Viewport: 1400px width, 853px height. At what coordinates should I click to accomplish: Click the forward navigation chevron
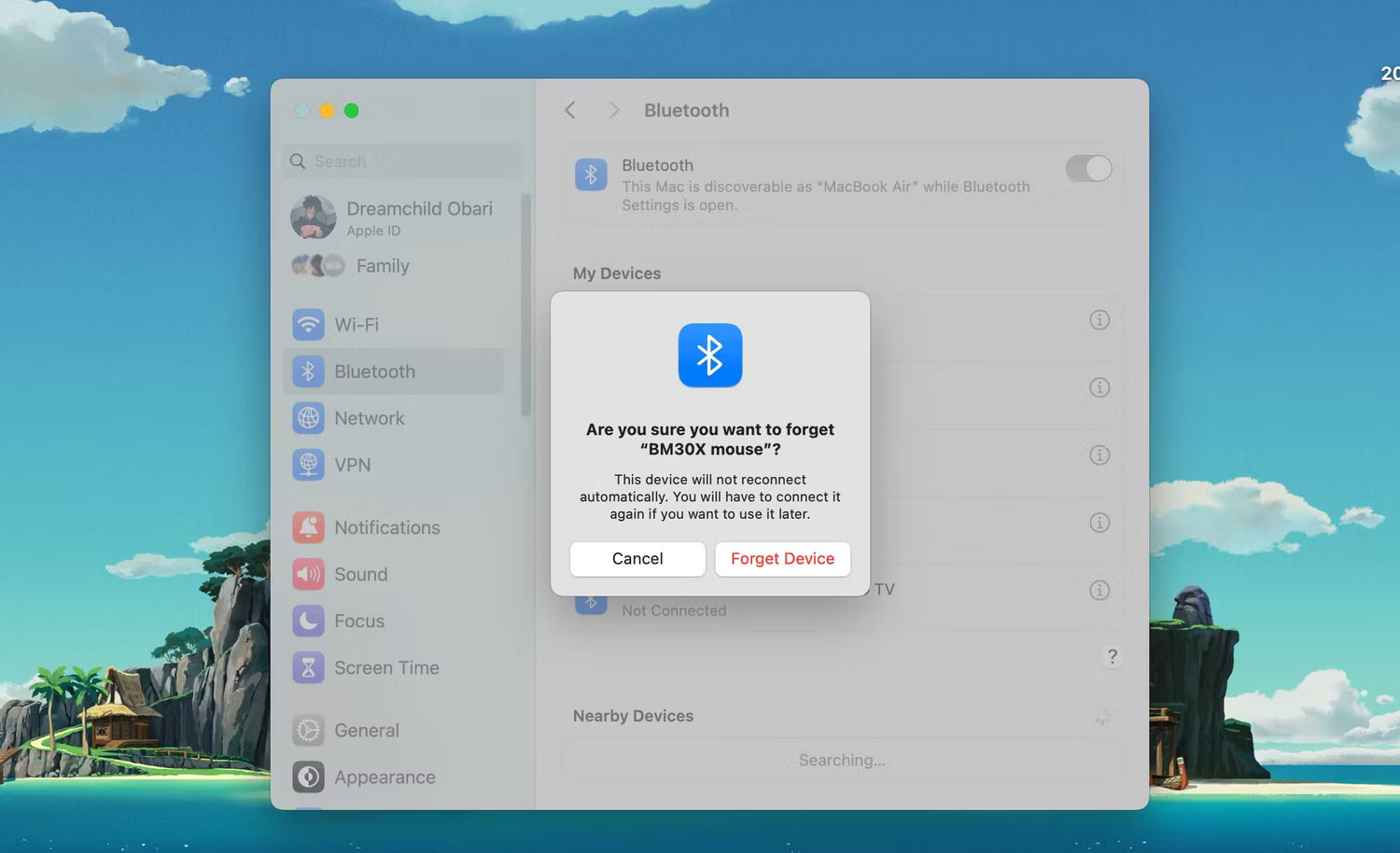pos(613,109)
